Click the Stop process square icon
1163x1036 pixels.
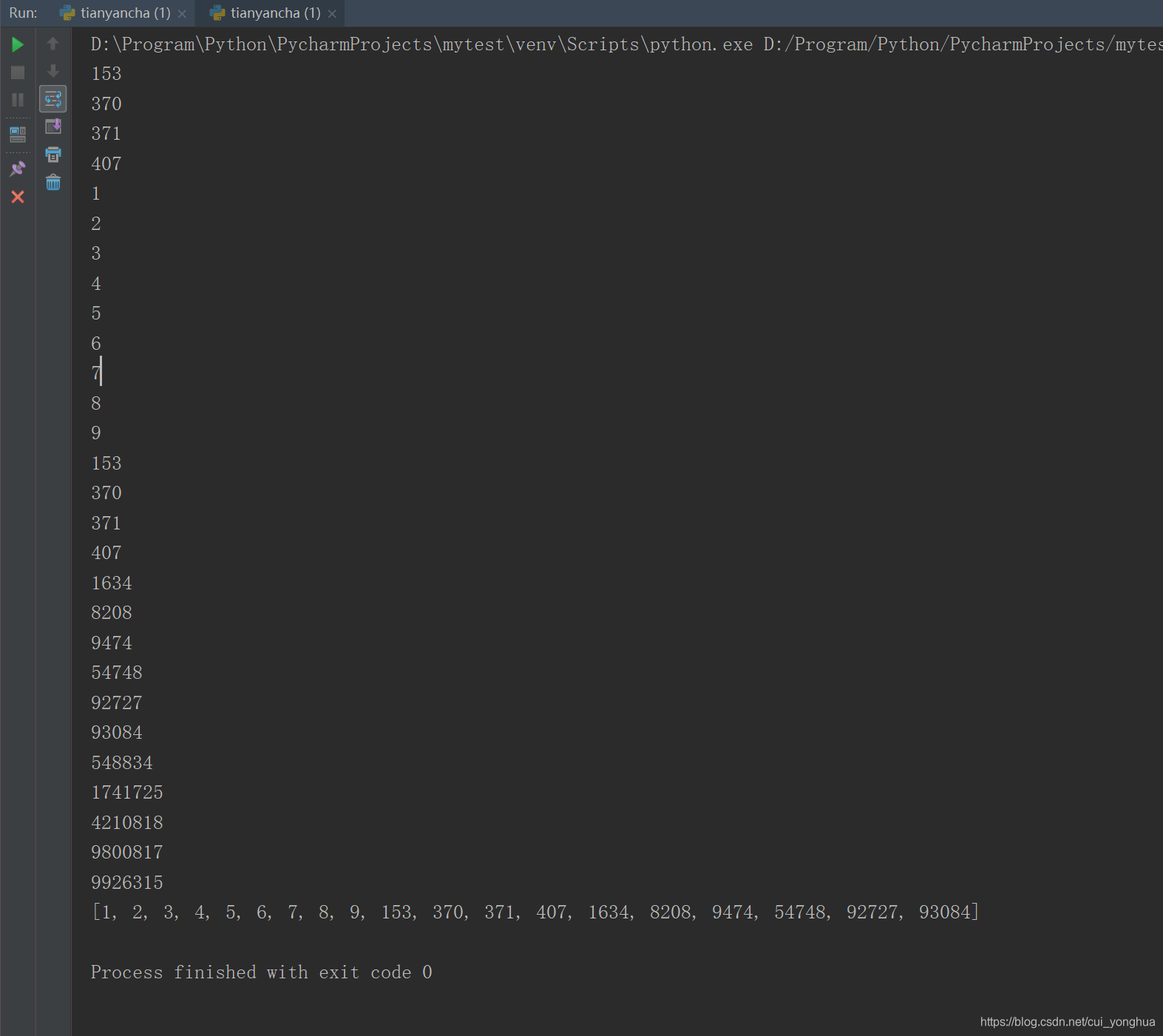[x=18, y=72]
